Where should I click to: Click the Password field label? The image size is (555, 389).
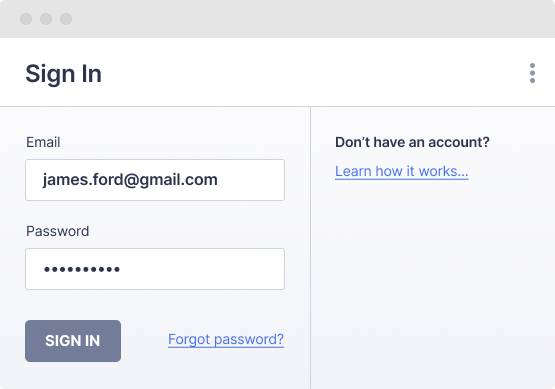[57, 231]
